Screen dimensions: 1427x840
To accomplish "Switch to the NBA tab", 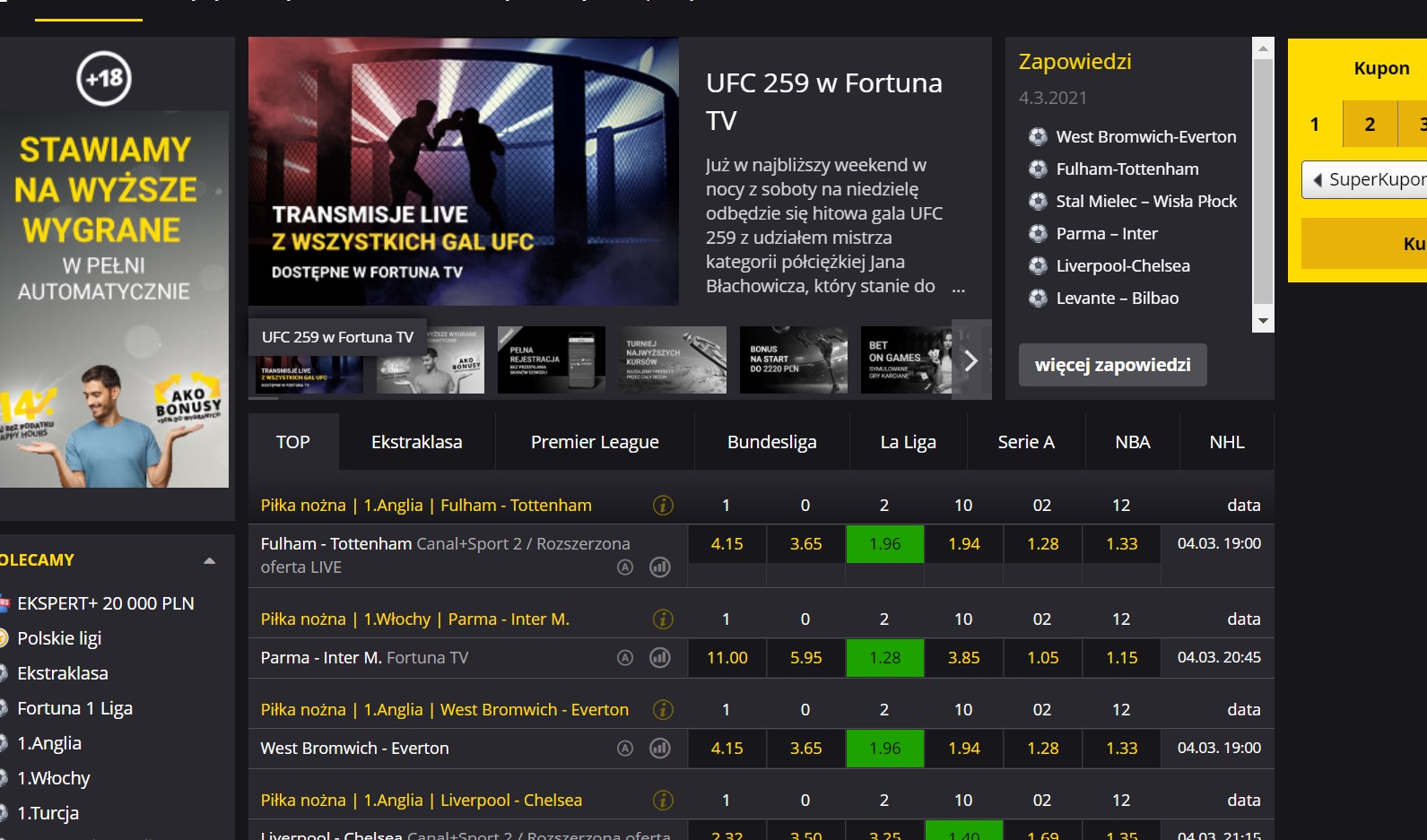I will 1133,442.
